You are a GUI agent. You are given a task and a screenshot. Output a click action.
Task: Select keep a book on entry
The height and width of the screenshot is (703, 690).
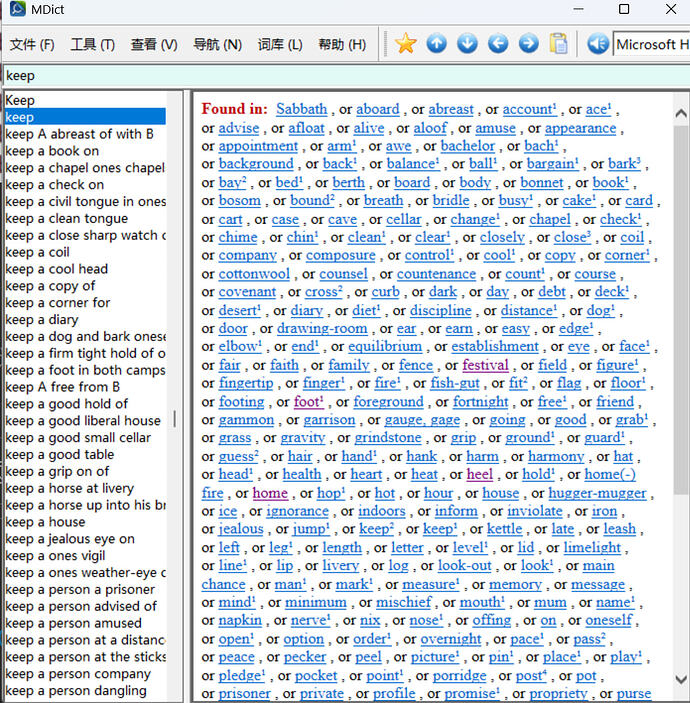point(52,151)
